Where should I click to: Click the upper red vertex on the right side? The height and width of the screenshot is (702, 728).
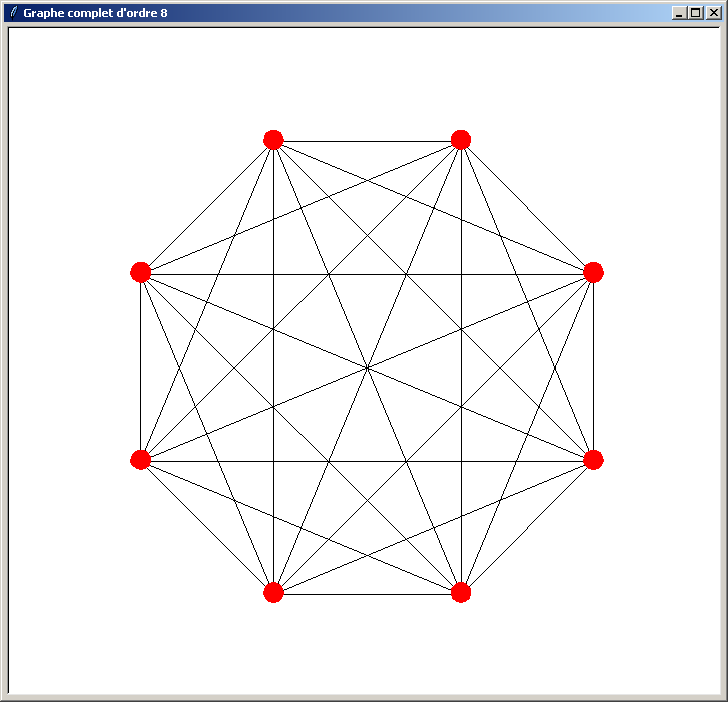[593, 272]
